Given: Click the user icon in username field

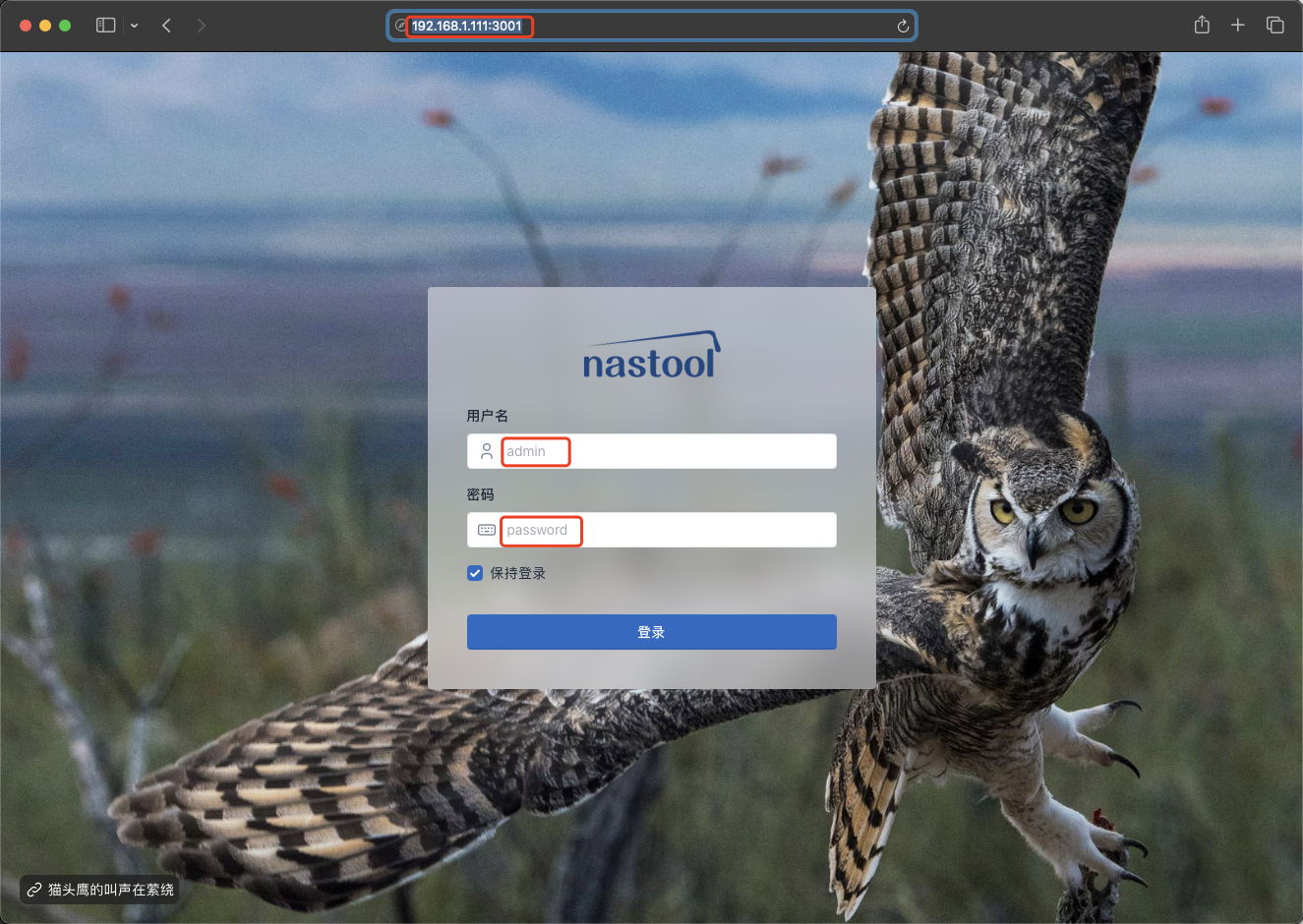Looking at the screenshot, I should tap(486, 451).
